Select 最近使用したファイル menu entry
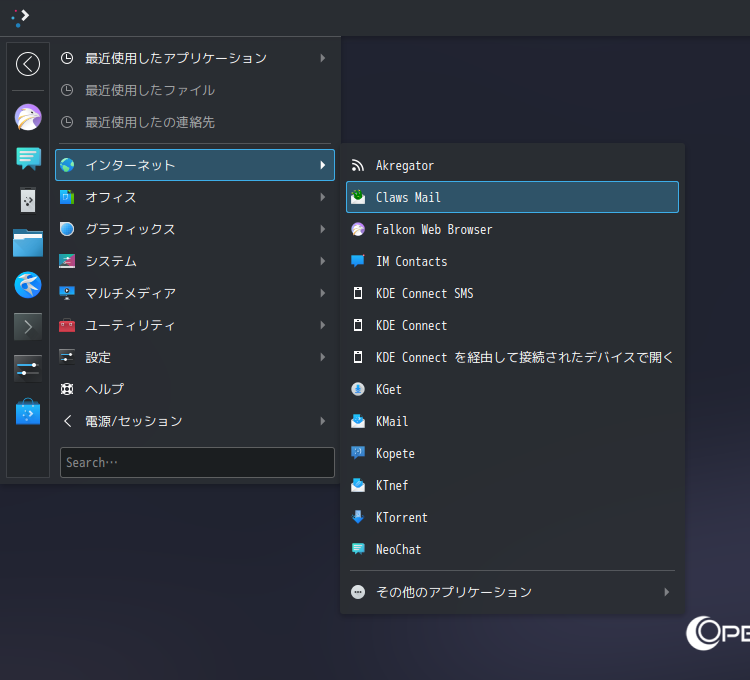Image resolution: width=750 pixels, height=680 pixels. pos(195,90)
